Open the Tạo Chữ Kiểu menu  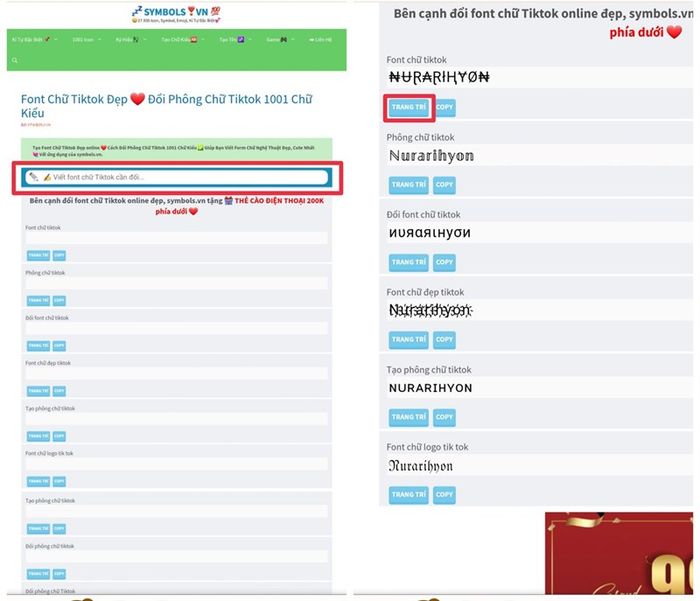pos(179,40)
